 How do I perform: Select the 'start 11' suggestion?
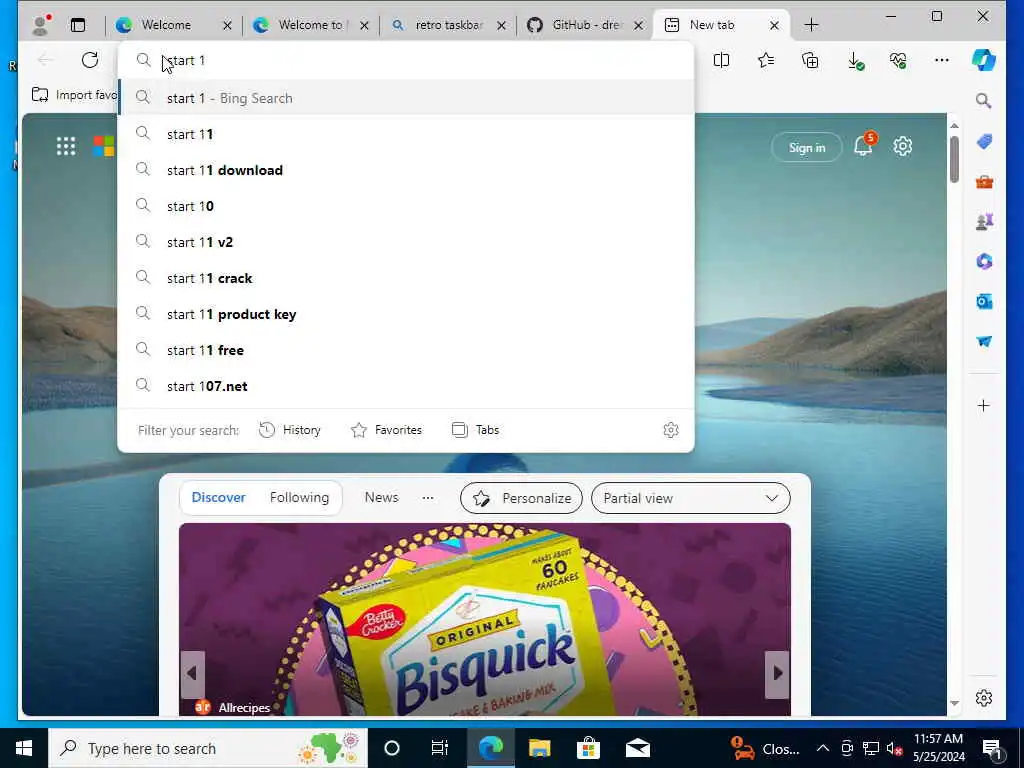(x=406, y=134)
